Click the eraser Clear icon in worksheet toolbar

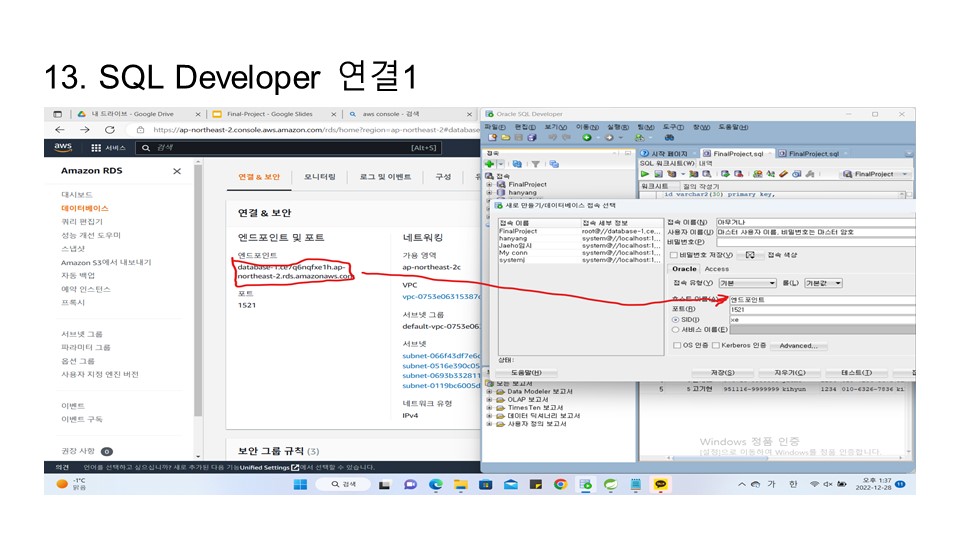point(783,174)
